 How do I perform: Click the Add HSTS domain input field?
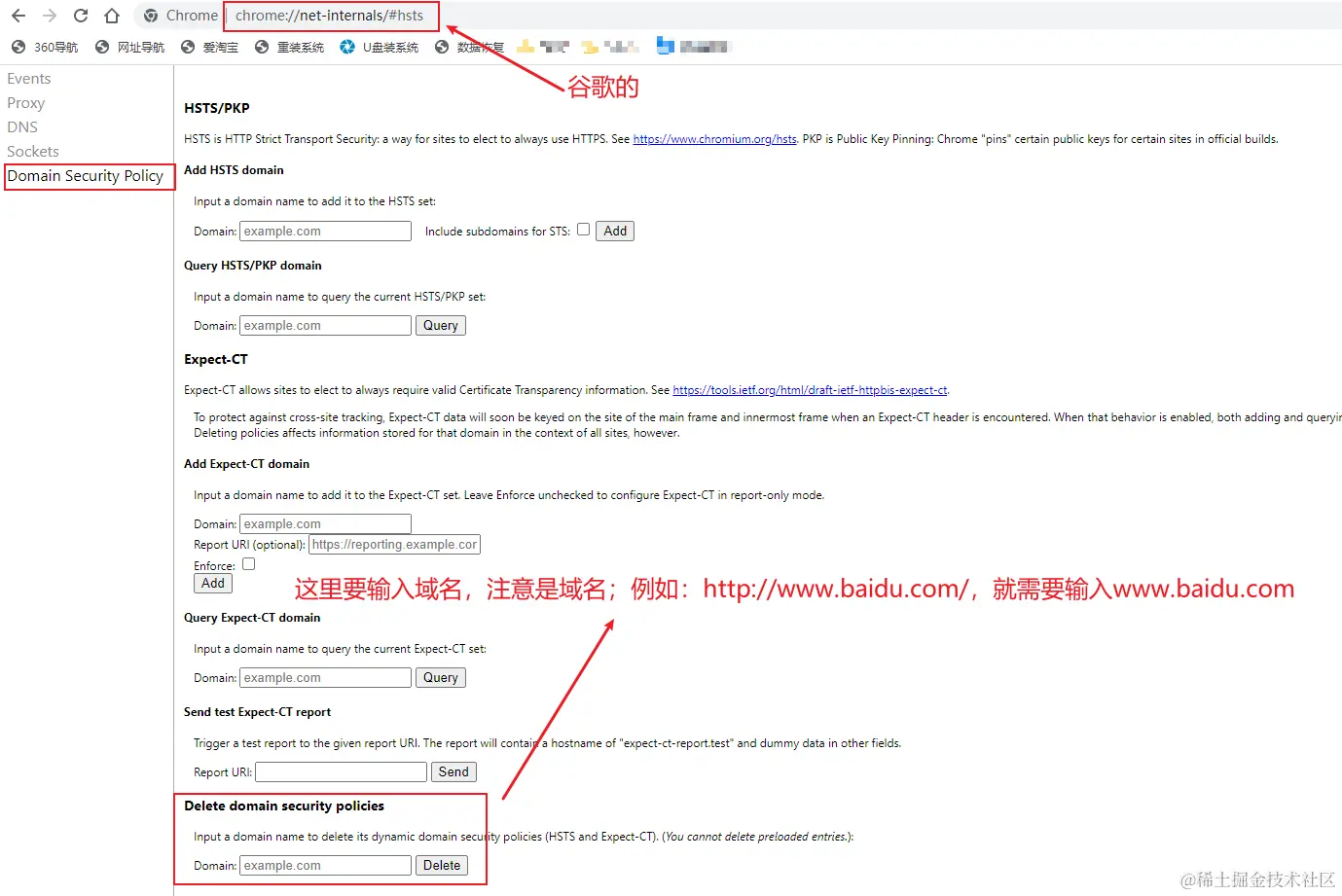pos(325,231)
